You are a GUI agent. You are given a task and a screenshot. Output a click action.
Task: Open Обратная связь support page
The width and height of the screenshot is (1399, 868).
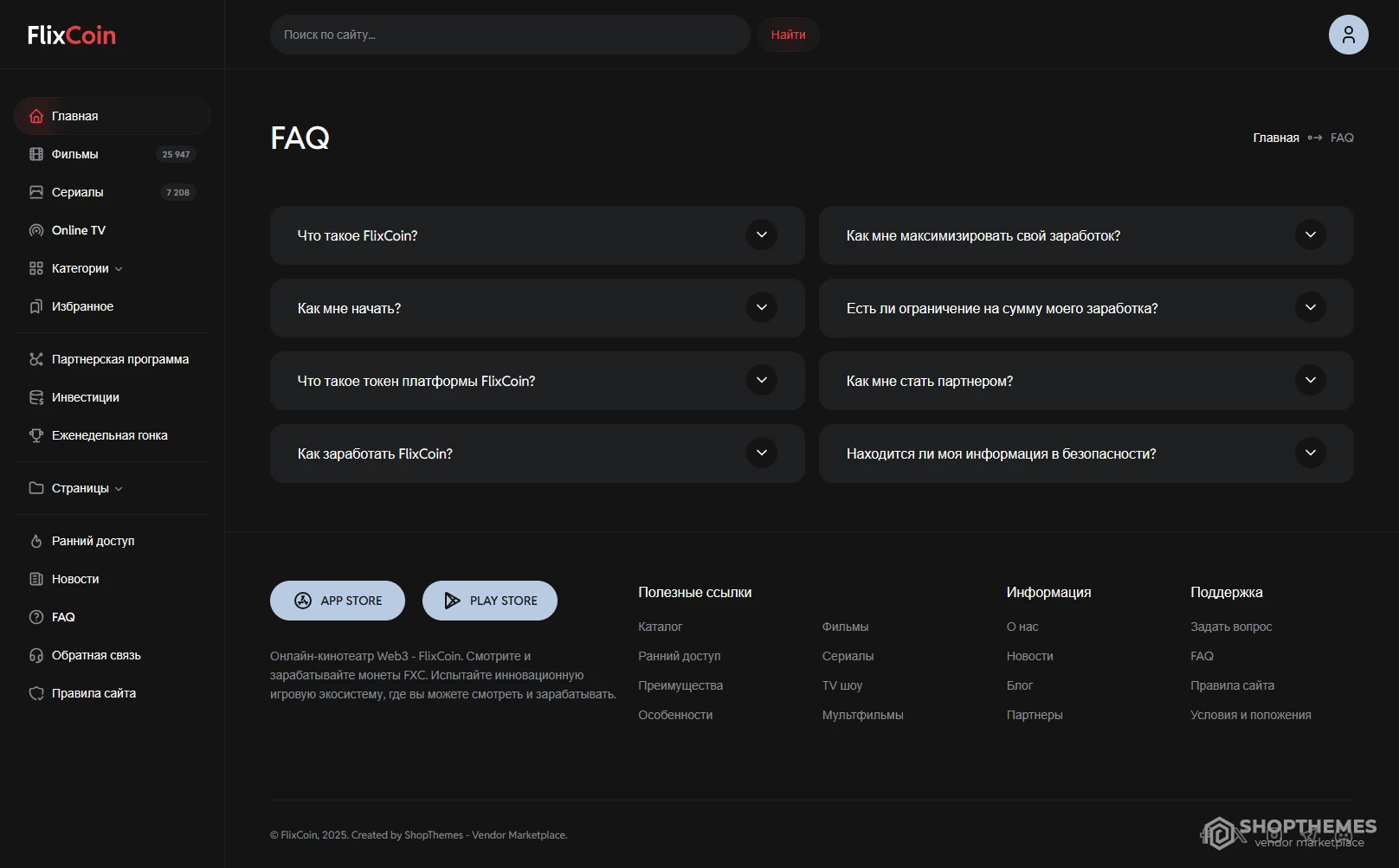pyautogui.click(x=95, y=655)
